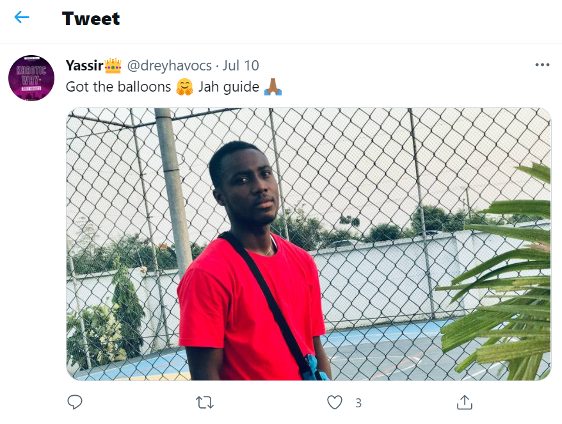This screenshot has height=424, width=562.
Task: Open Yassir's round profile avatar
Action: click(31, 78)
